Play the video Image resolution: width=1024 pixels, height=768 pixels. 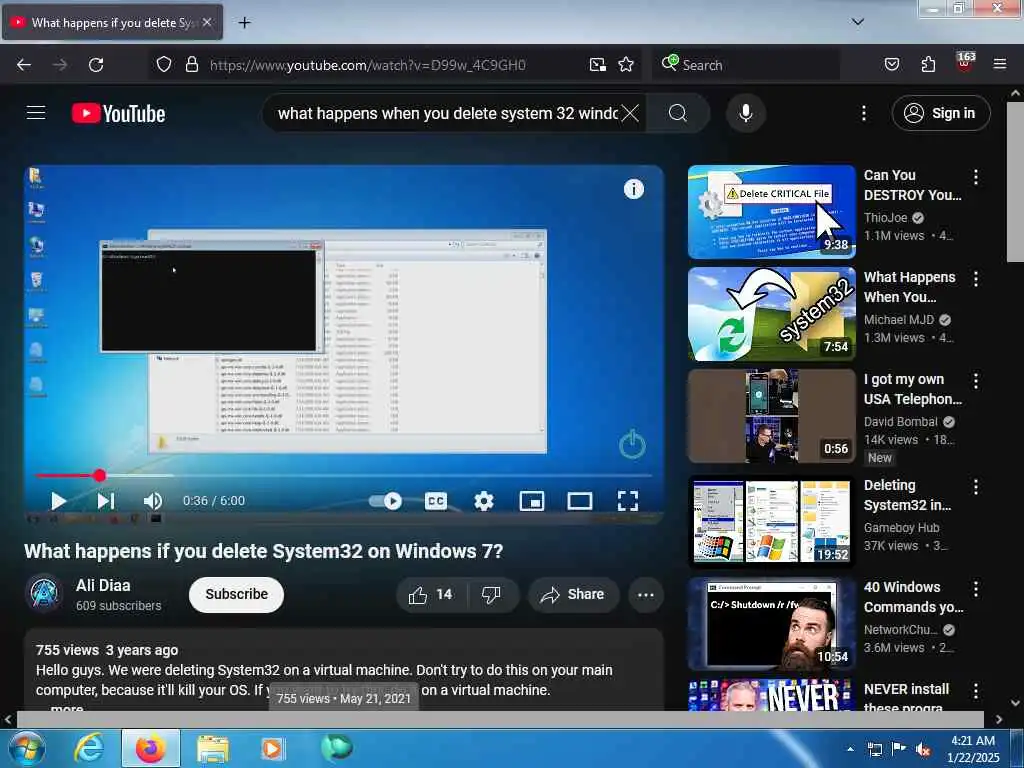point(59,501)
